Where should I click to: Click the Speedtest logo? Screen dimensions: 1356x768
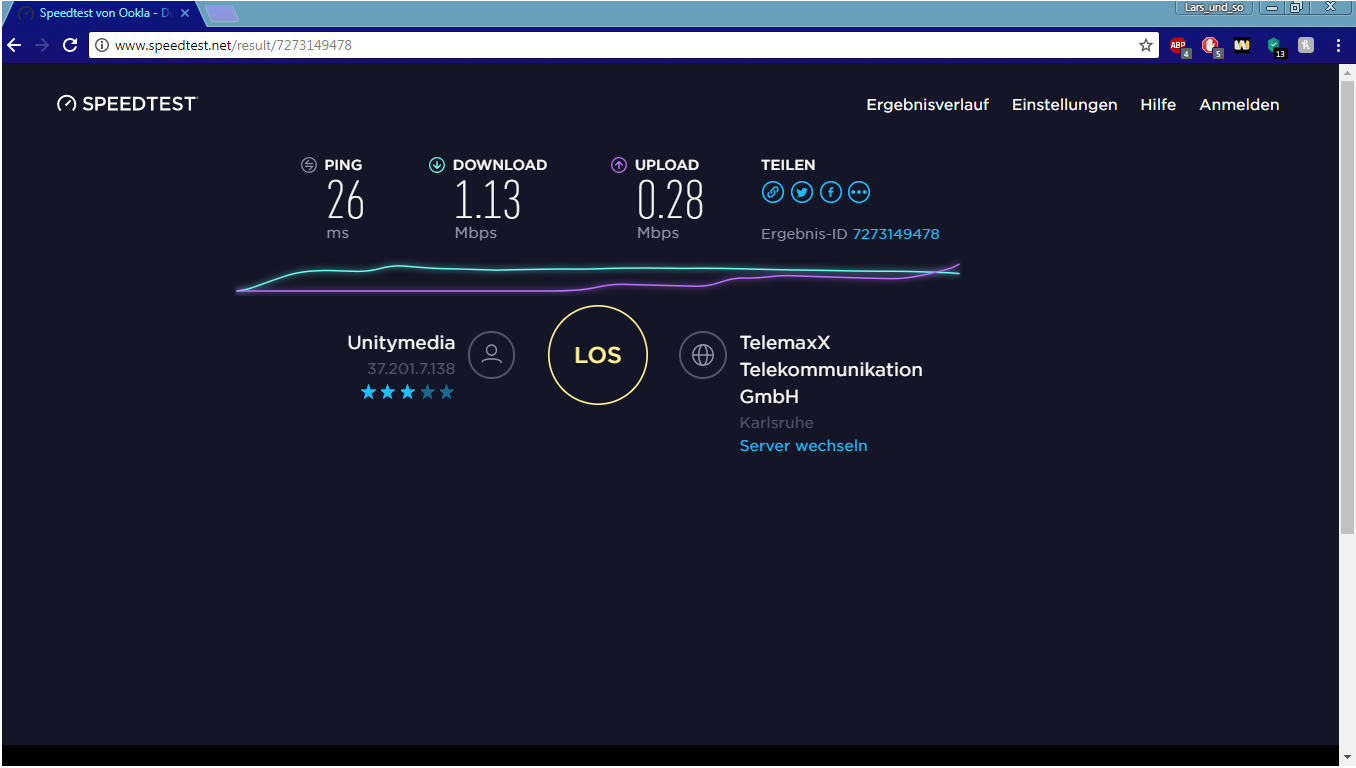tap(127, 103)
